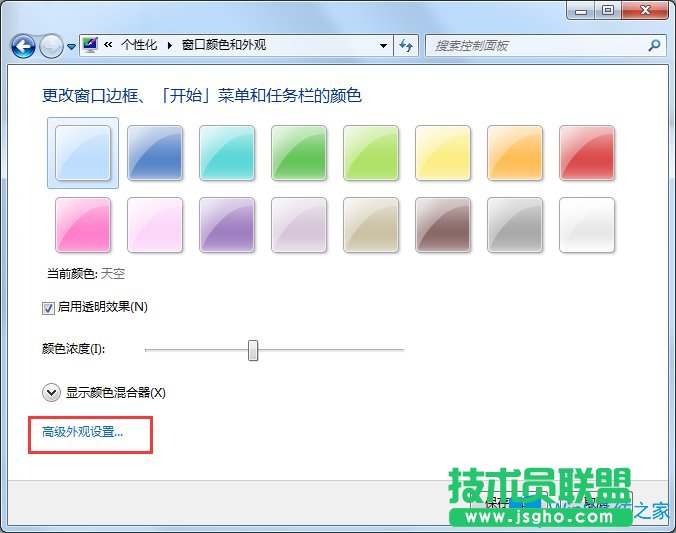
Task: Choose the red color swatch
Action: (x=587, y=153)
